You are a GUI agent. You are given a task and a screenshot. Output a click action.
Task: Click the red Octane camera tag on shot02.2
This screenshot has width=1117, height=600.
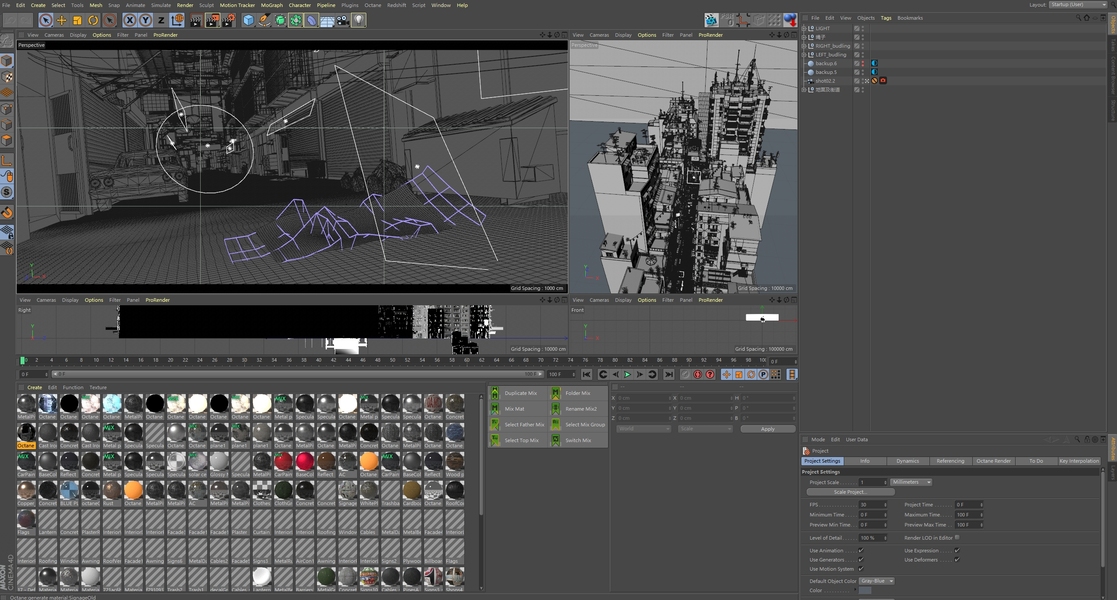pos(883,81)
